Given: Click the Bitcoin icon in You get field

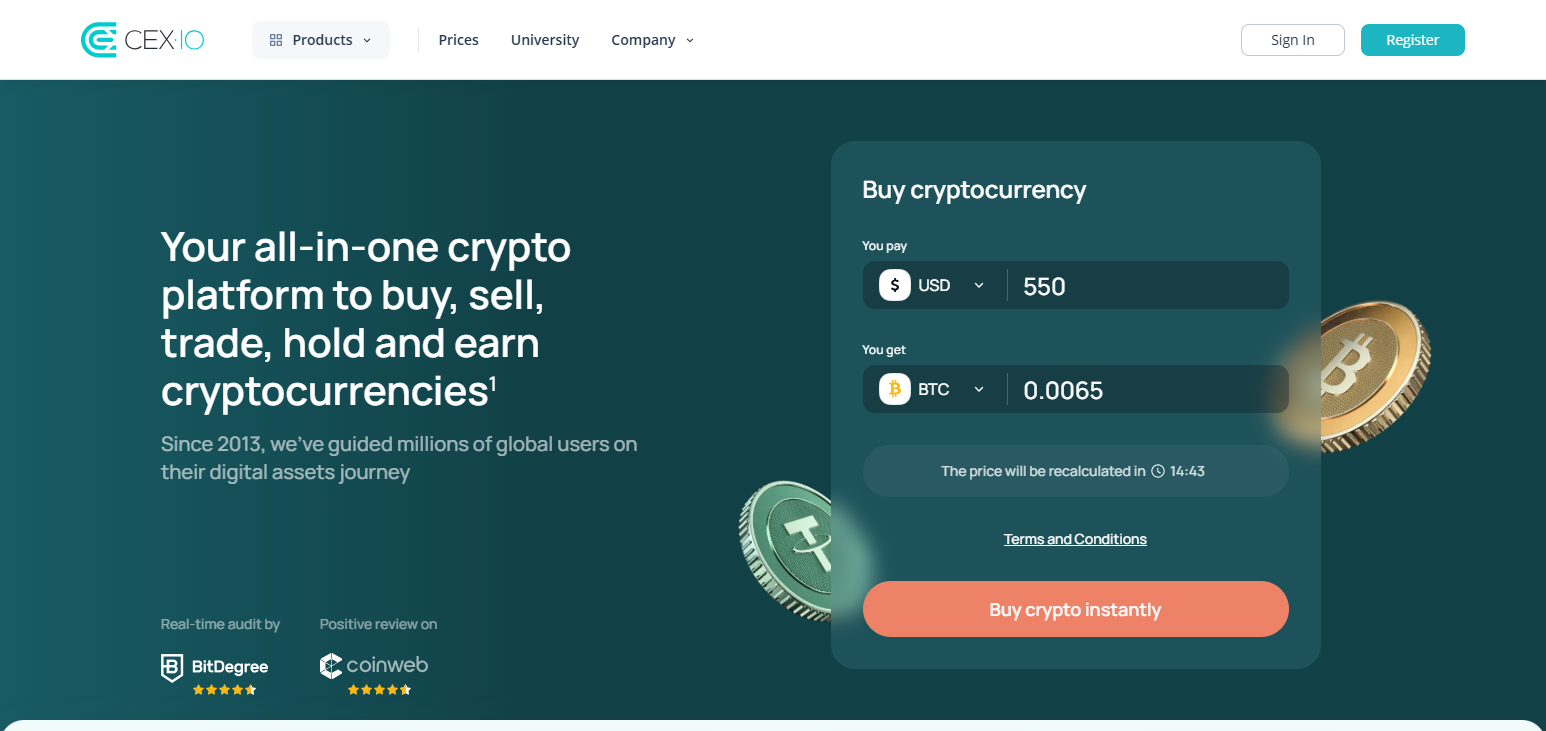Looking at the screenshot, I should click(x=893, y=389).
